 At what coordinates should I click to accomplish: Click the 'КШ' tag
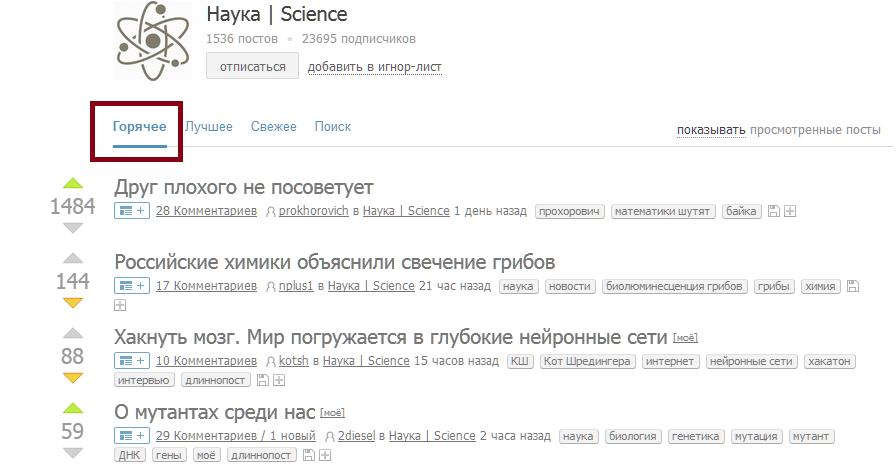[x=519, y=361]
